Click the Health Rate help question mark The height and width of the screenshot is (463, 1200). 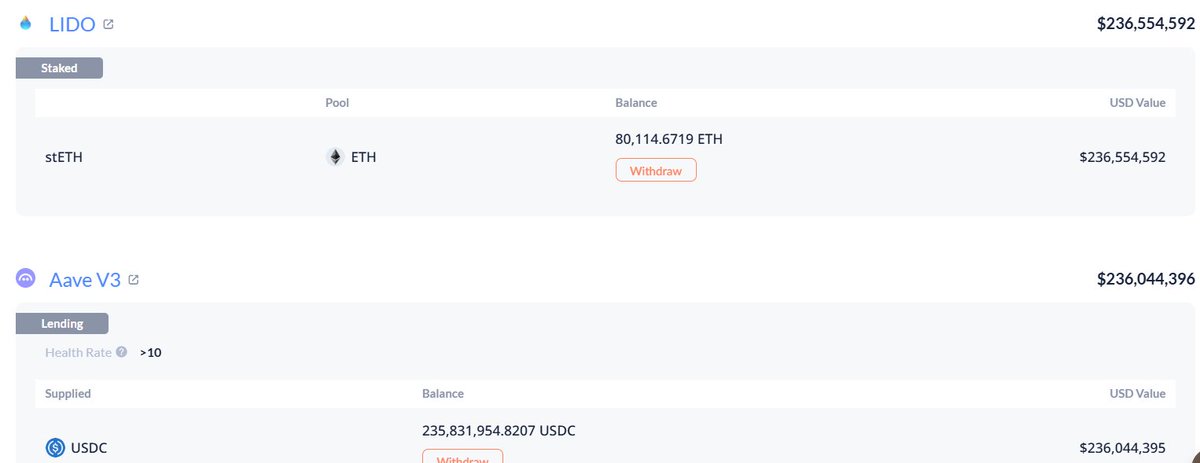[122, 352]
